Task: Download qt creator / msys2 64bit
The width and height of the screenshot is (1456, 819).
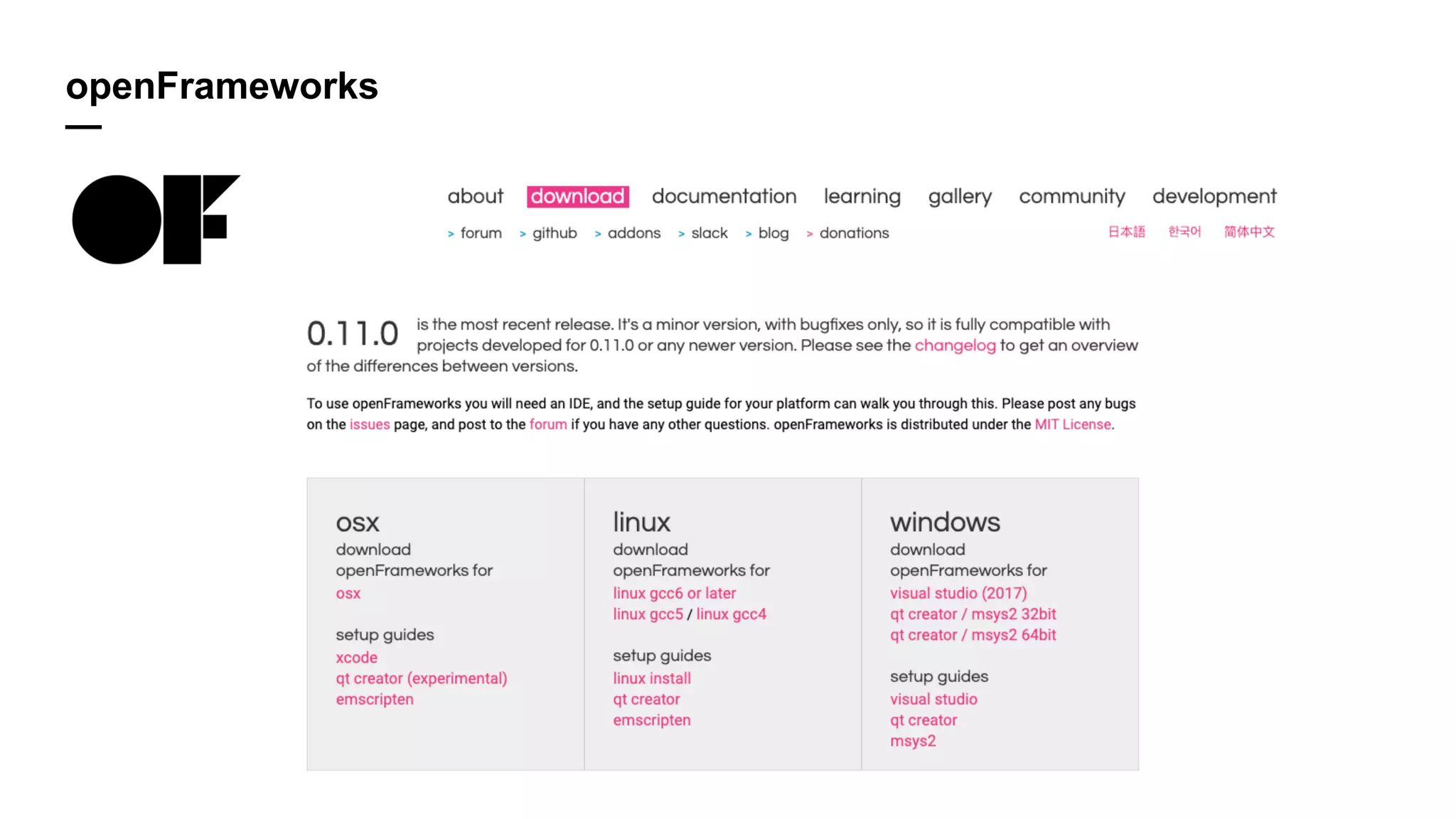Action: [x=973, y=635]
